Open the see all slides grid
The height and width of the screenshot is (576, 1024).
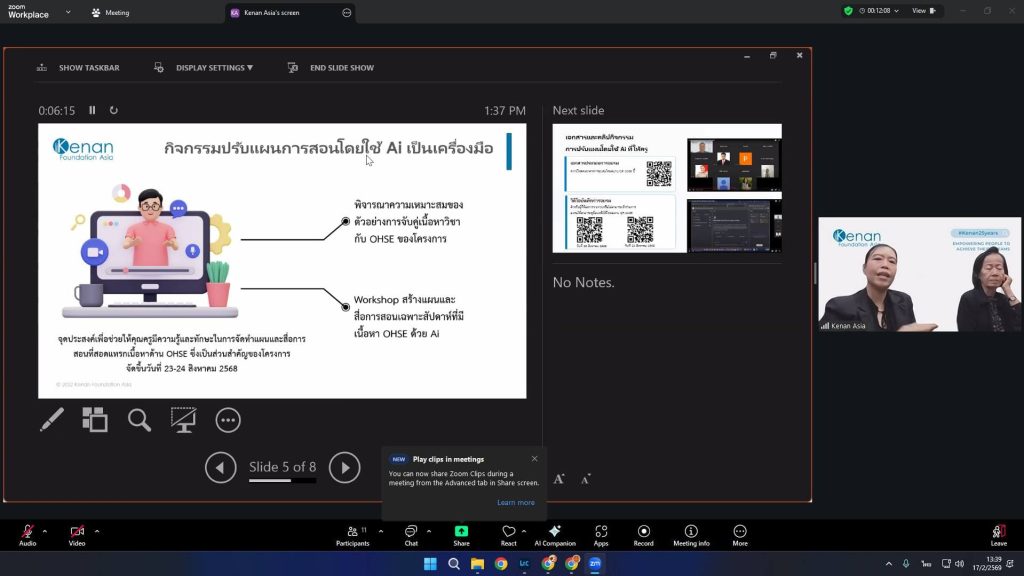(95, 420)
